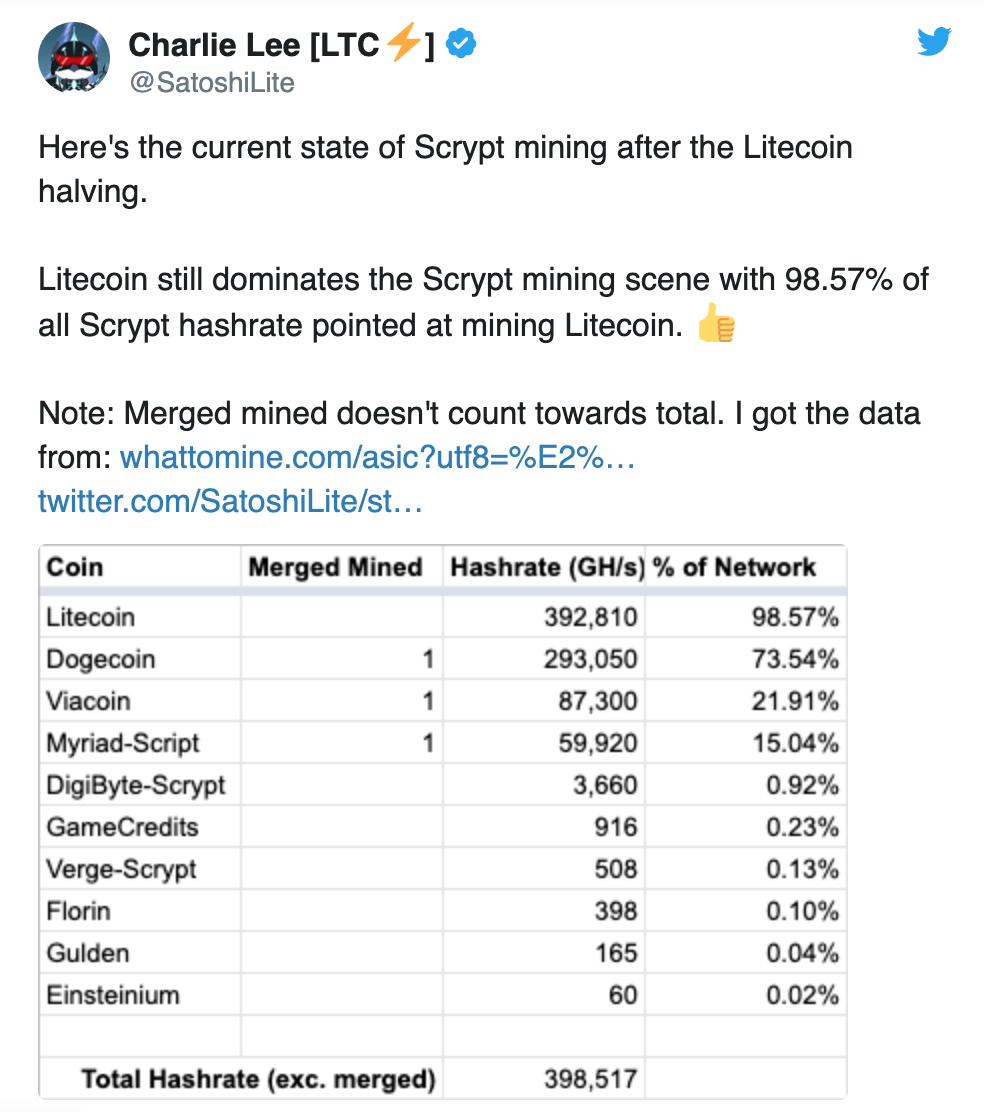Select the Litecoin row name cell
Screen dimensions: 984x1112
point(90,617)
